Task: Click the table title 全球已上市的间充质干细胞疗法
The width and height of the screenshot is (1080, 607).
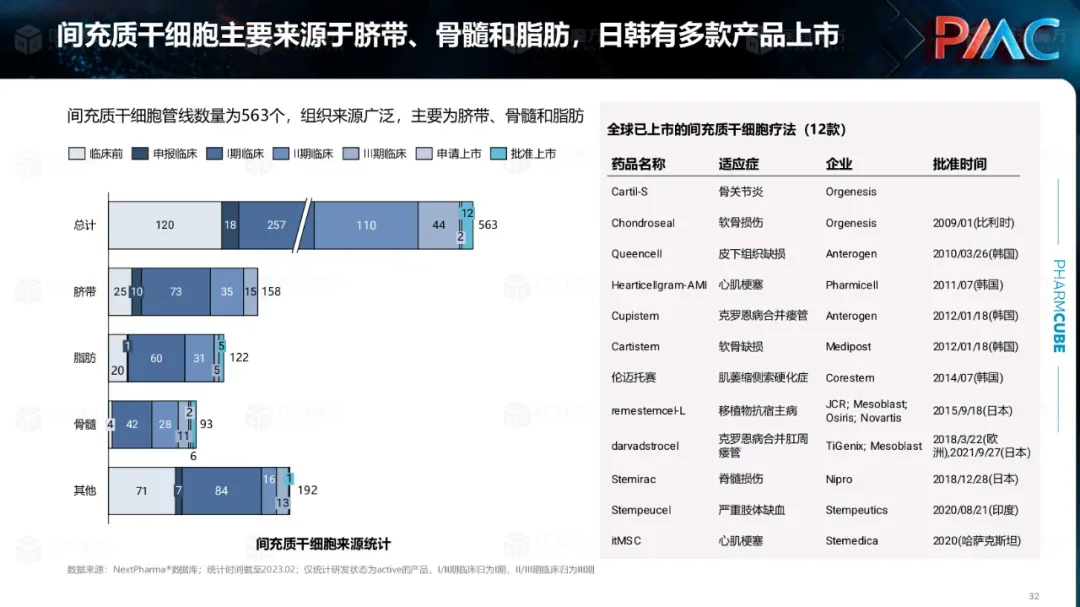Action: click(727, 129)
